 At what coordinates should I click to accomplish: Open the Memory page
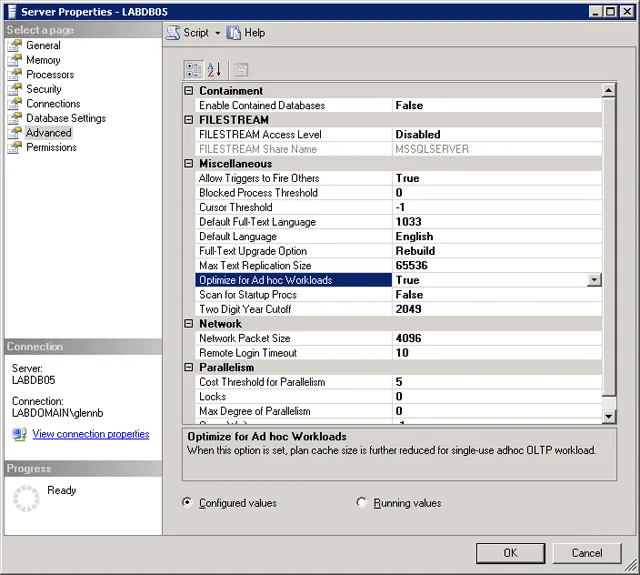click(x=43, y=60)
